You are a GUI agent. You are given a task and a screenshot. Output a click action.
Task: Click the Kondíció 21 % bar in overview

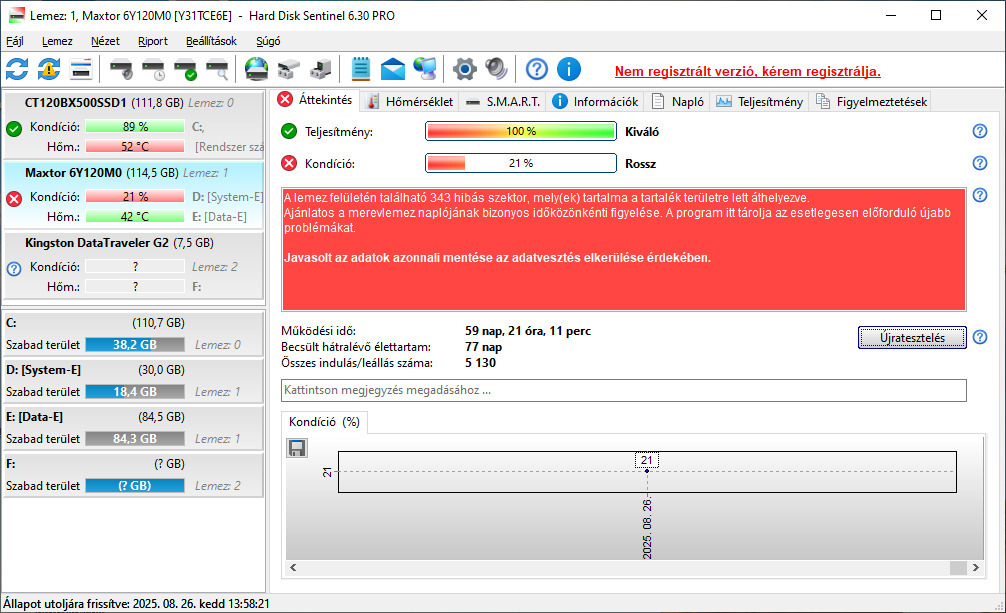click(521, 163)
